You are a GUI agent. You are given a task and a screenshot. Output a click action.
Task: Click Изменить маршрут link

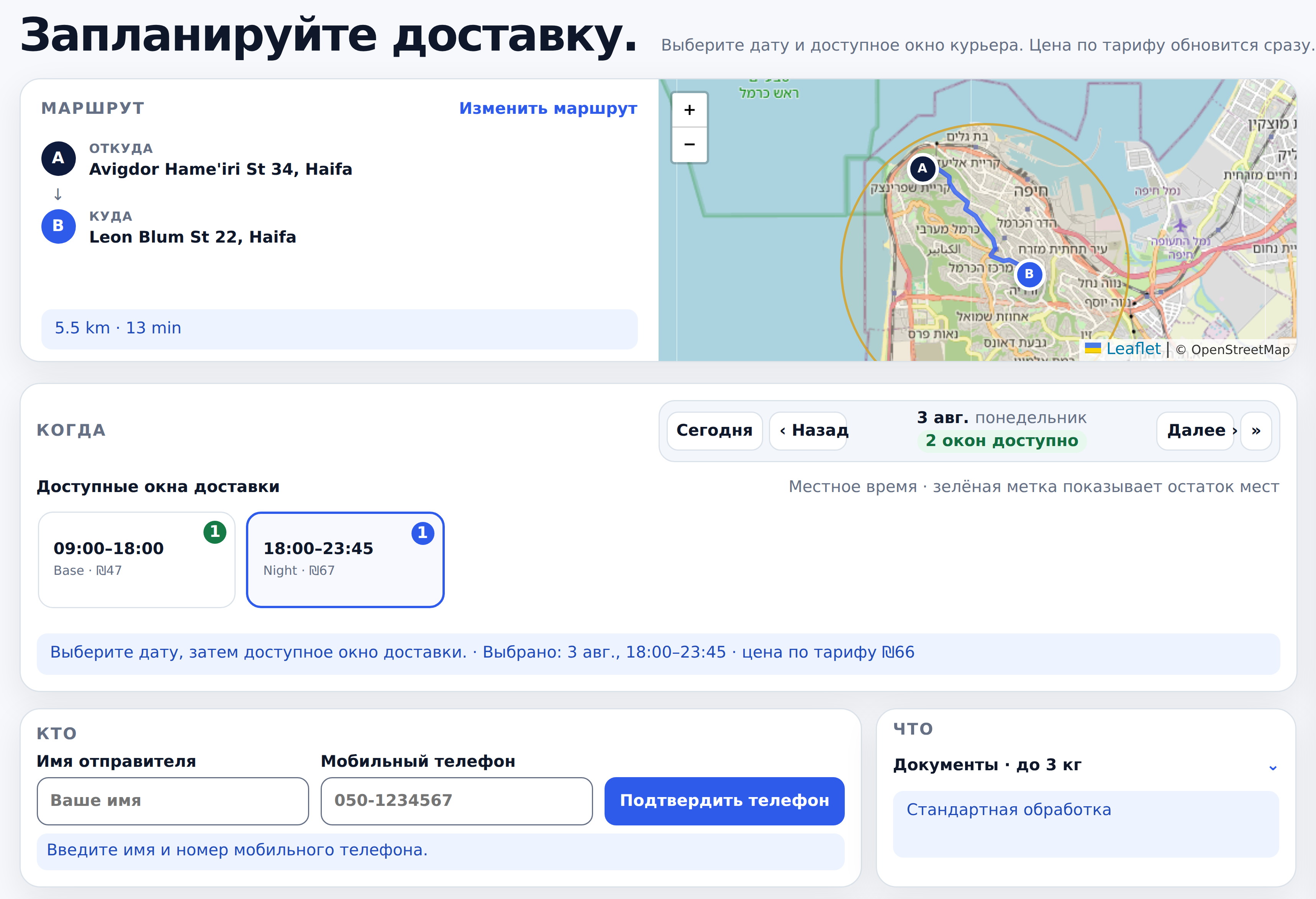(x=547, y=108)
